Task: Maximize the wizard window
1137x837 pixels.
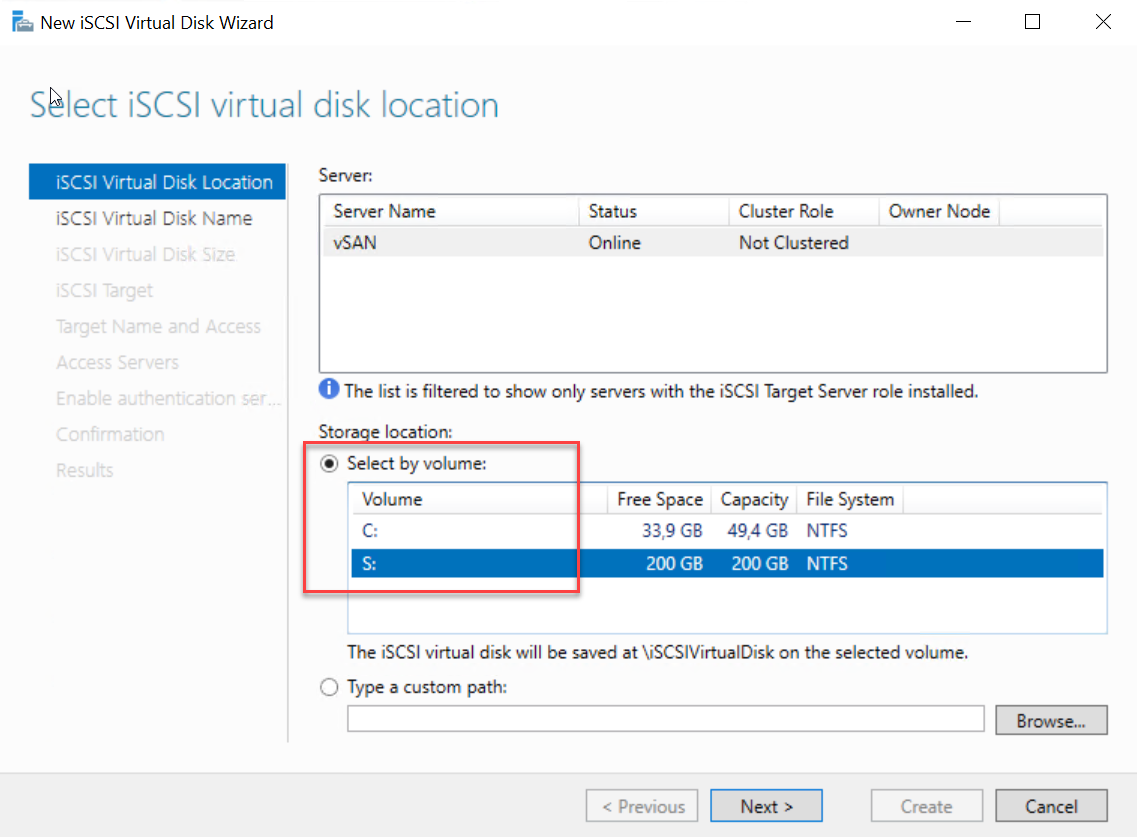Action: (1033, 22)
